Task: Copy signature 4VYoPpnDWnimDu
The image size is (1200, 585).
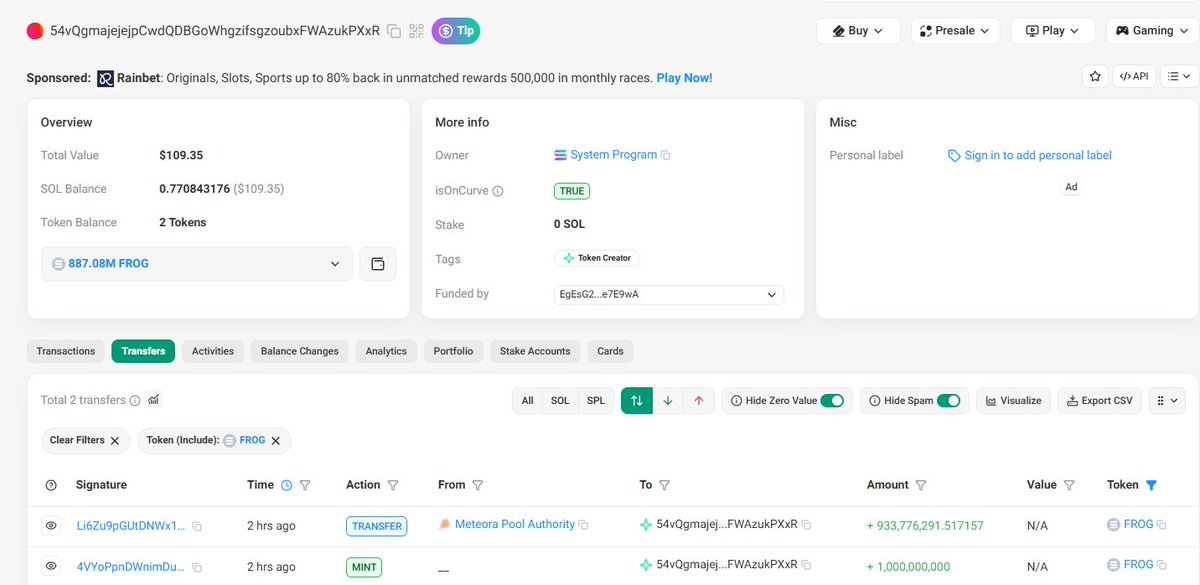Action: [197, 567]
